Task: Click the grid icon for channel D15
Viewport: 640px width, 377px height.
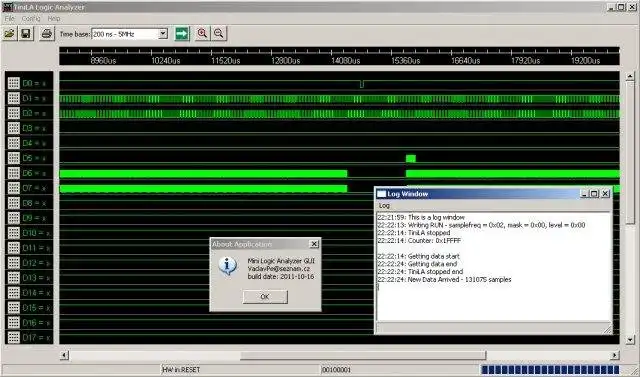Action: pos(13,308)
